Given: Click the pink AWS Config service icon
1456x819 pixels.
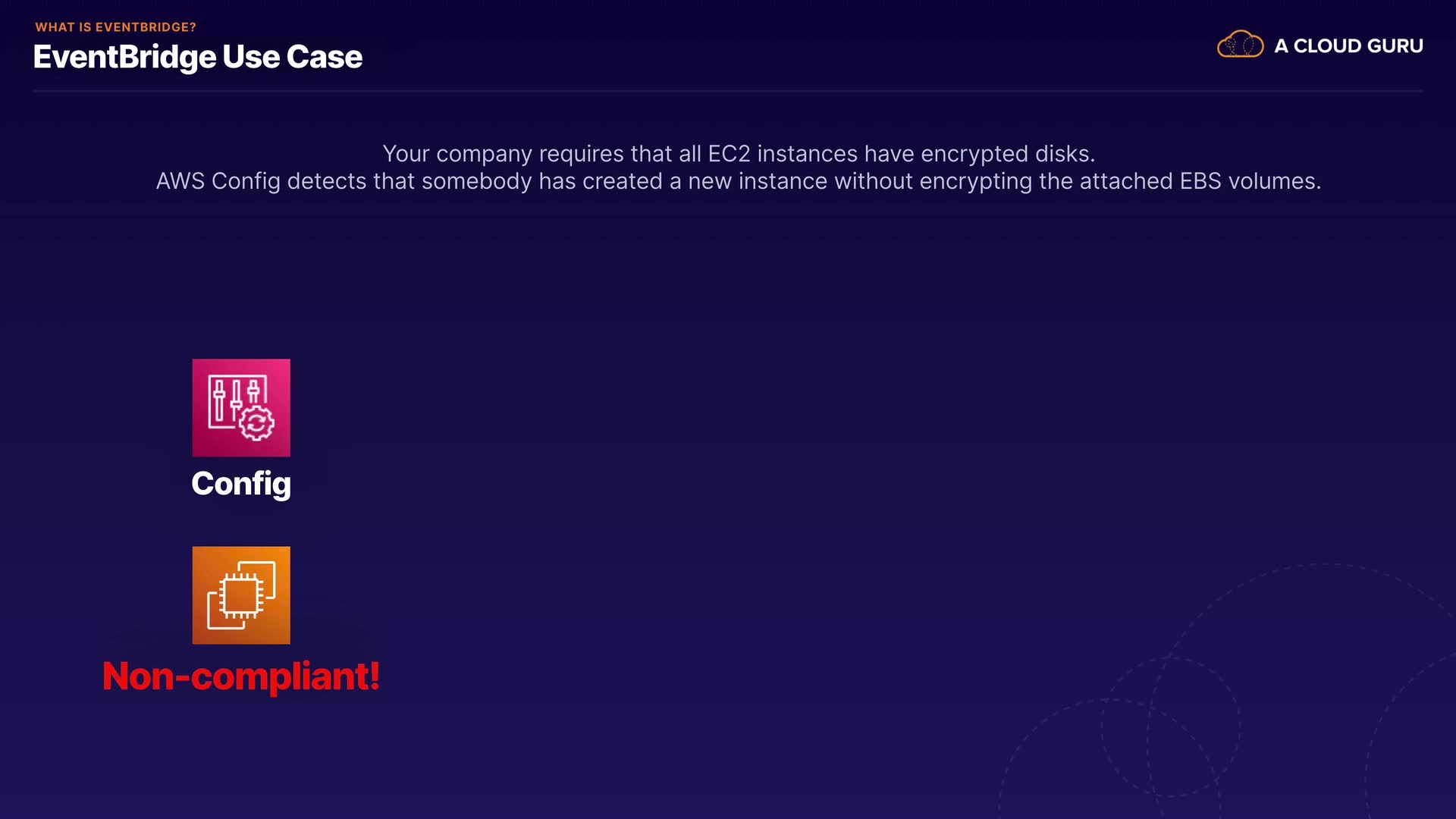Looking at the screenshot, I should click(x=240, y=407).
